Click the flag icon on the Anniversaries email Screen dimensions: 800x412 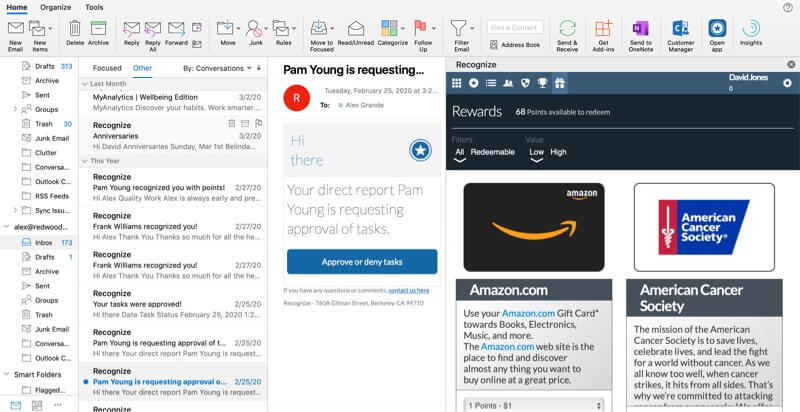258,123
